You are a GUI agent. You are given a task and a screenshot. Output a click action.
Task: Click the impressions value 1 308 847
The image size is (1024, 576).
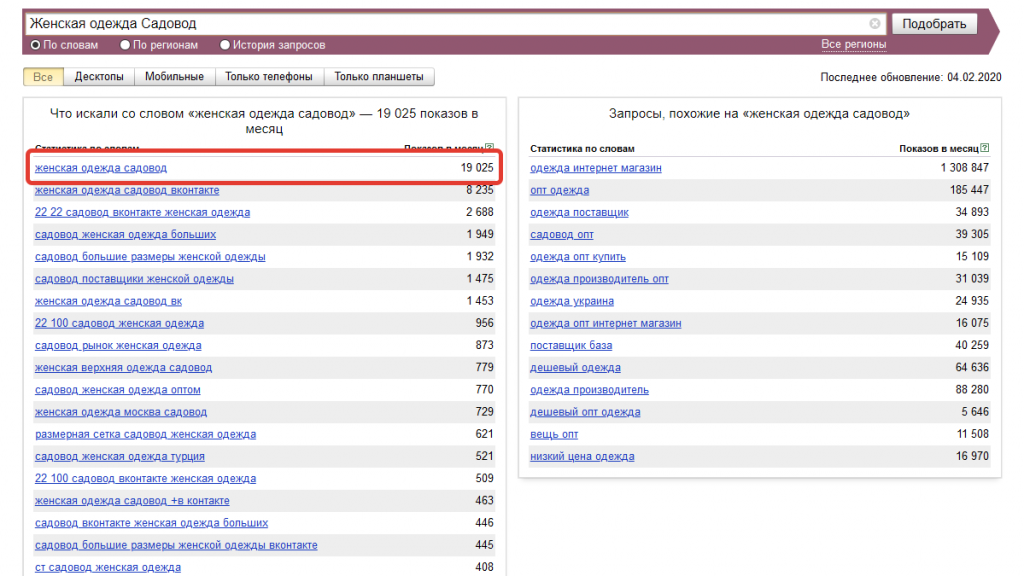click(965, 168)
